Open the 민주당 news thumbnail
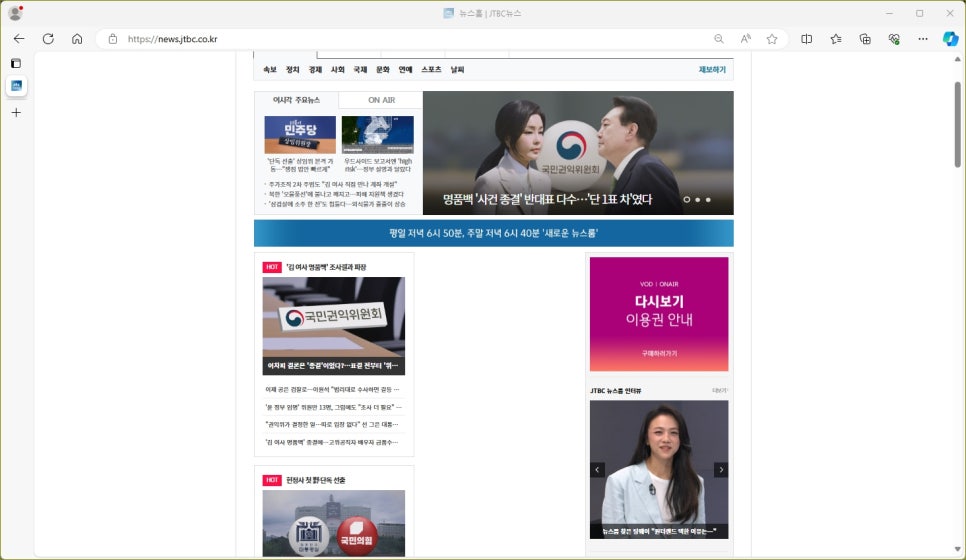966x560 pixels. 300,134
